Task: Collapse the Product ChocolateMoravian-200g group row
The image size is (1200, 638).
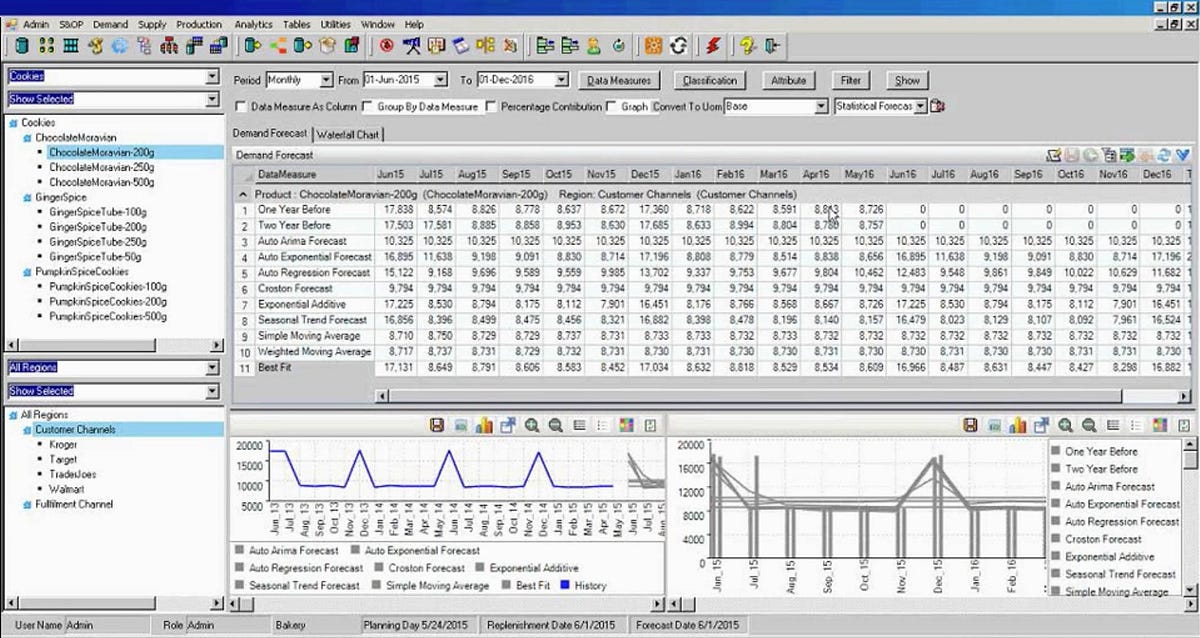Action: click(x=243, y=194)
